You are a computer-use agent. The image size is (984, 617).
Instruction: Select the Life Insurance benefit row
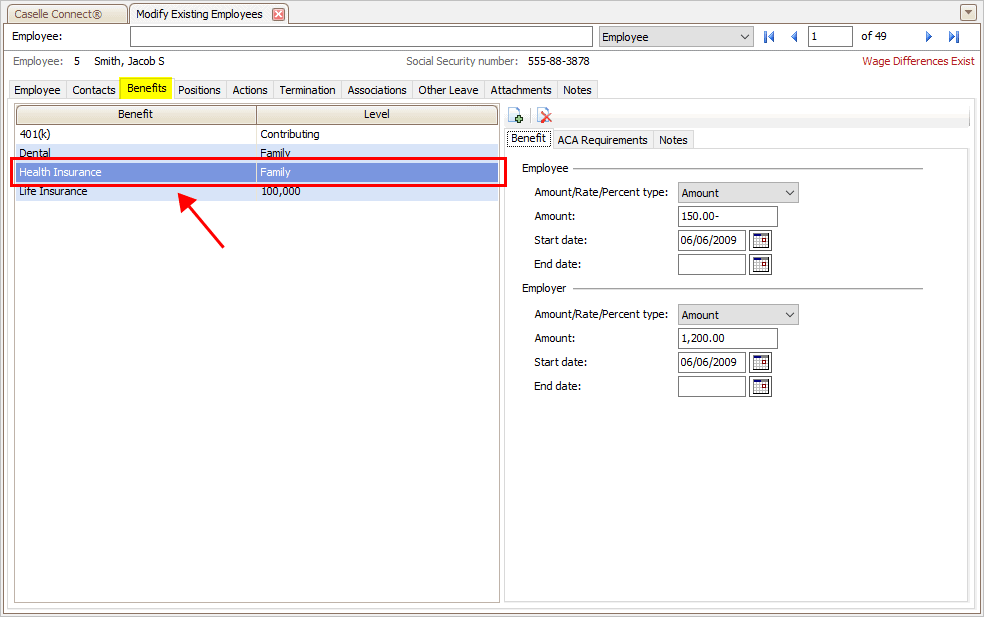tap(136, 192)
